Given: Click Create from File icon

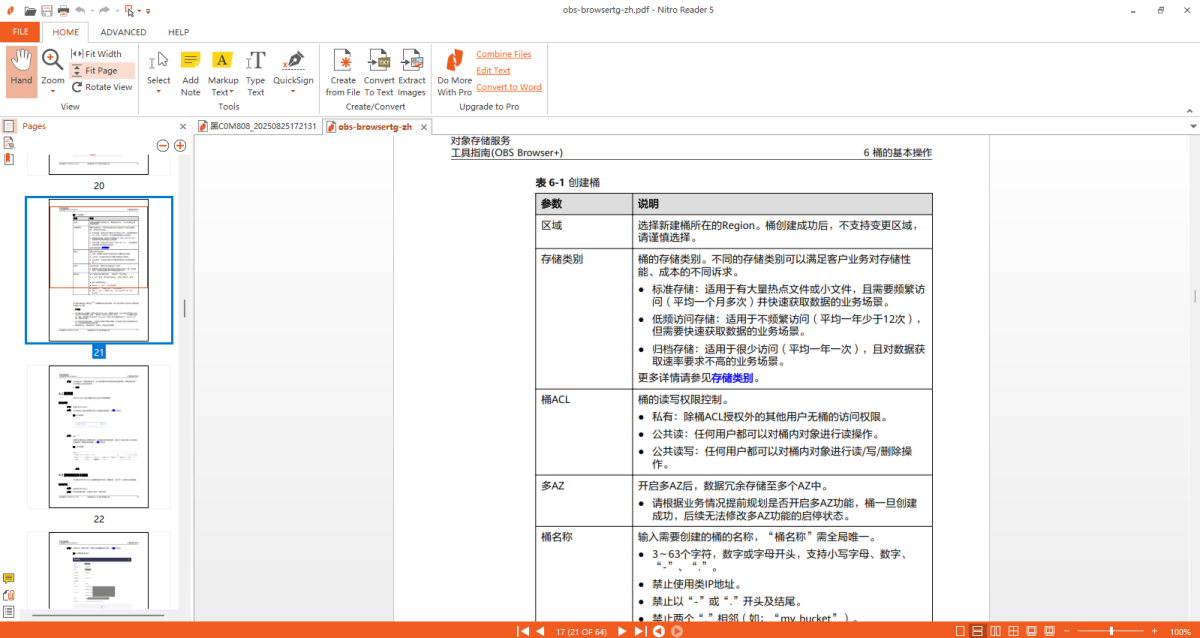Looking at the screenshot, I should tap(343, 71).
